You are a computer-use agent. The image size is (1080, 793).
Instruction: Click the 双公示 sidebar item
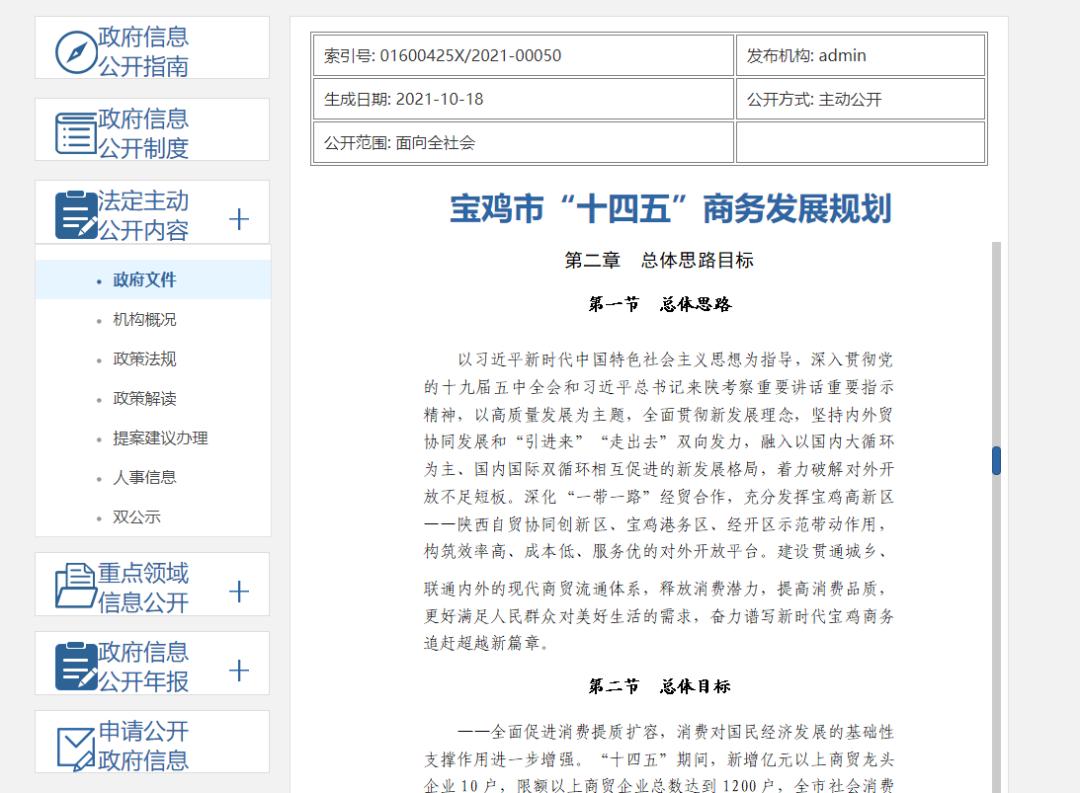coord(137,518)
